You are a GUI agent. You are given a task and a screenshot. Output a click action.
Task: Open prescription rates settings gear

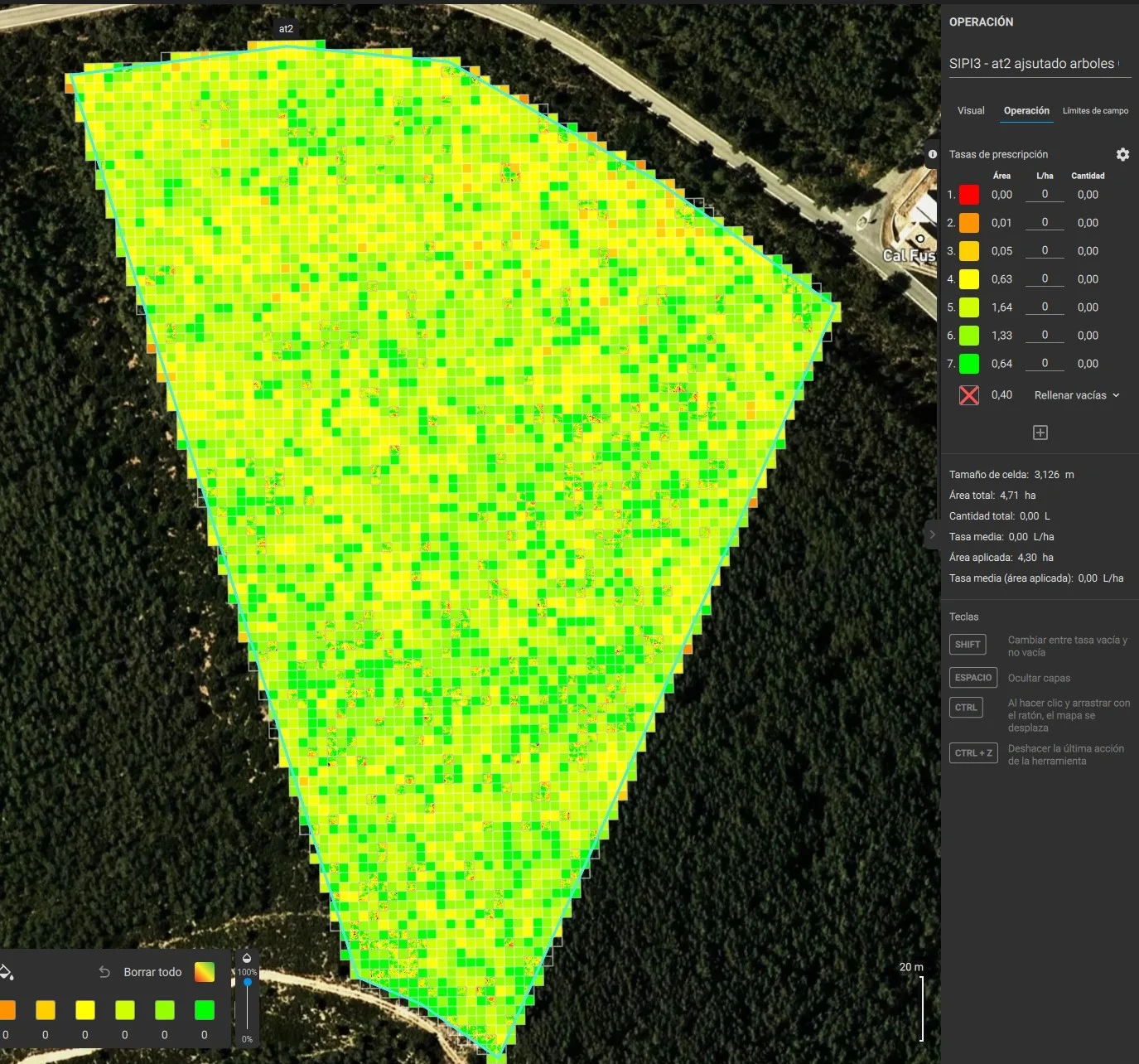click(x=1122, y=154)
